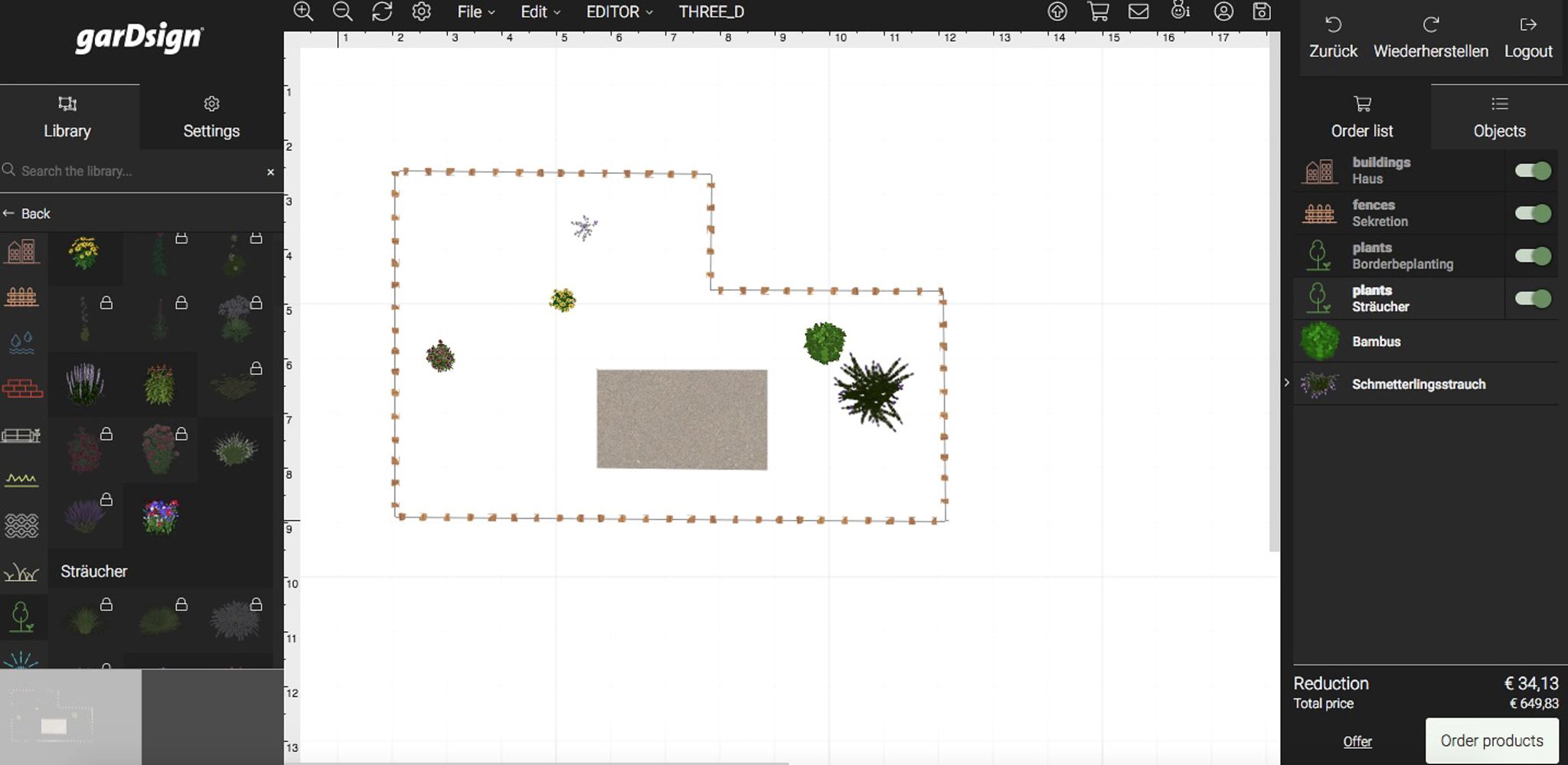Open the File dropdown menu
The width and height of the screenshot is (1568, 765).
(475, 12)
